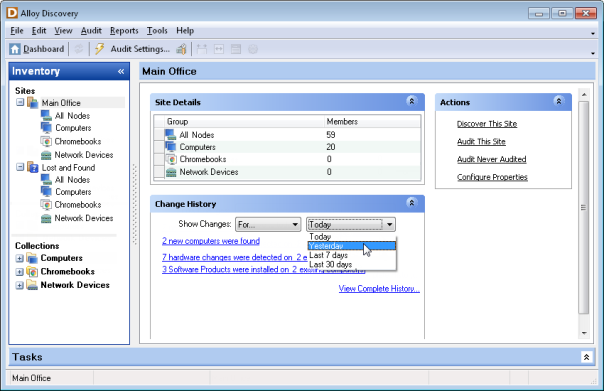Image resolution: width=604 pixels, height=391 pixels.
Task: Expand the Tasks panel
Action: click(x=586, y=357)
